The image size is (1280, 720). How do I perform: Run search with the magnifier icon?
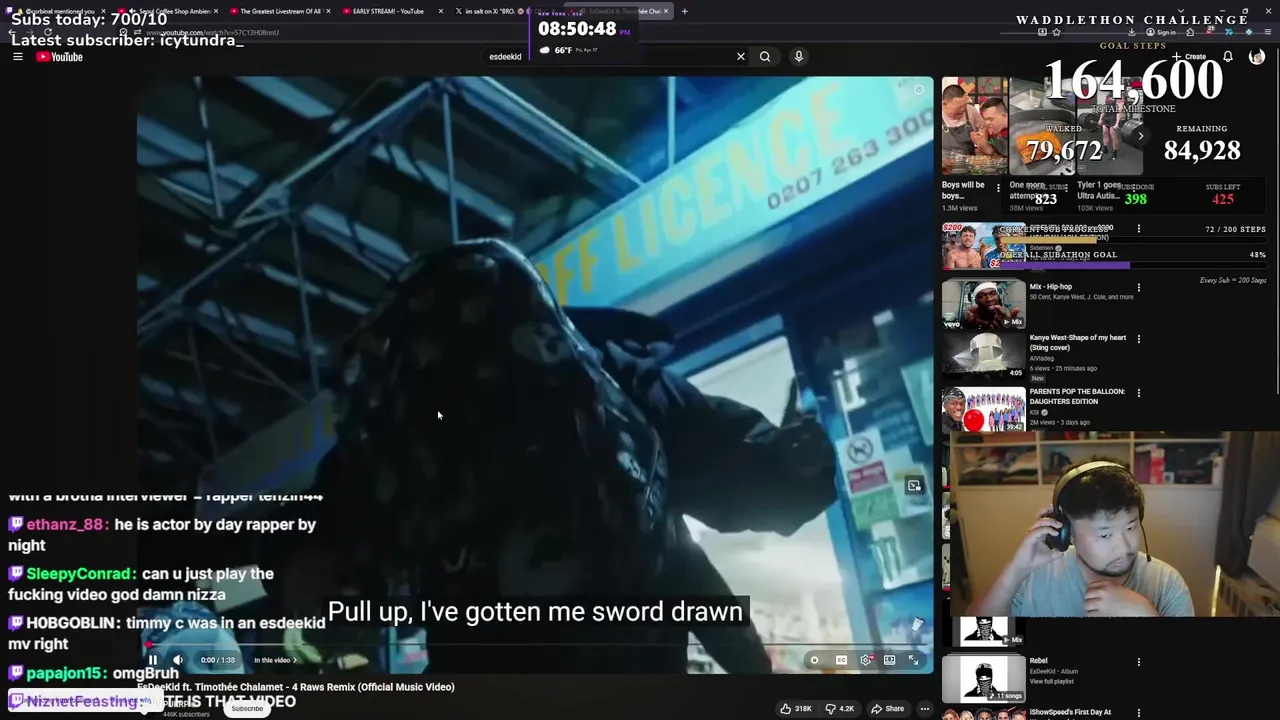point(765,57)
